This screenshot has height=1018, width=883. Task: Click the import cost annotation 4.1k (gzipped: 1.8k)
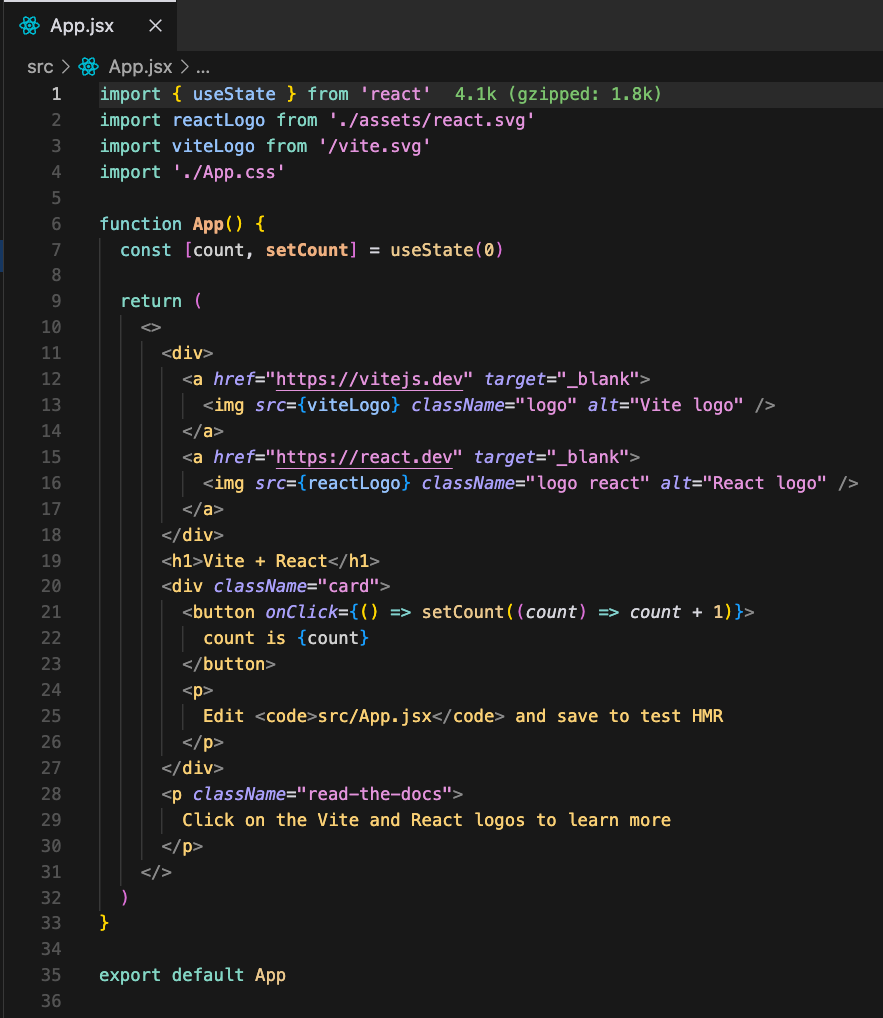(558, 94)
